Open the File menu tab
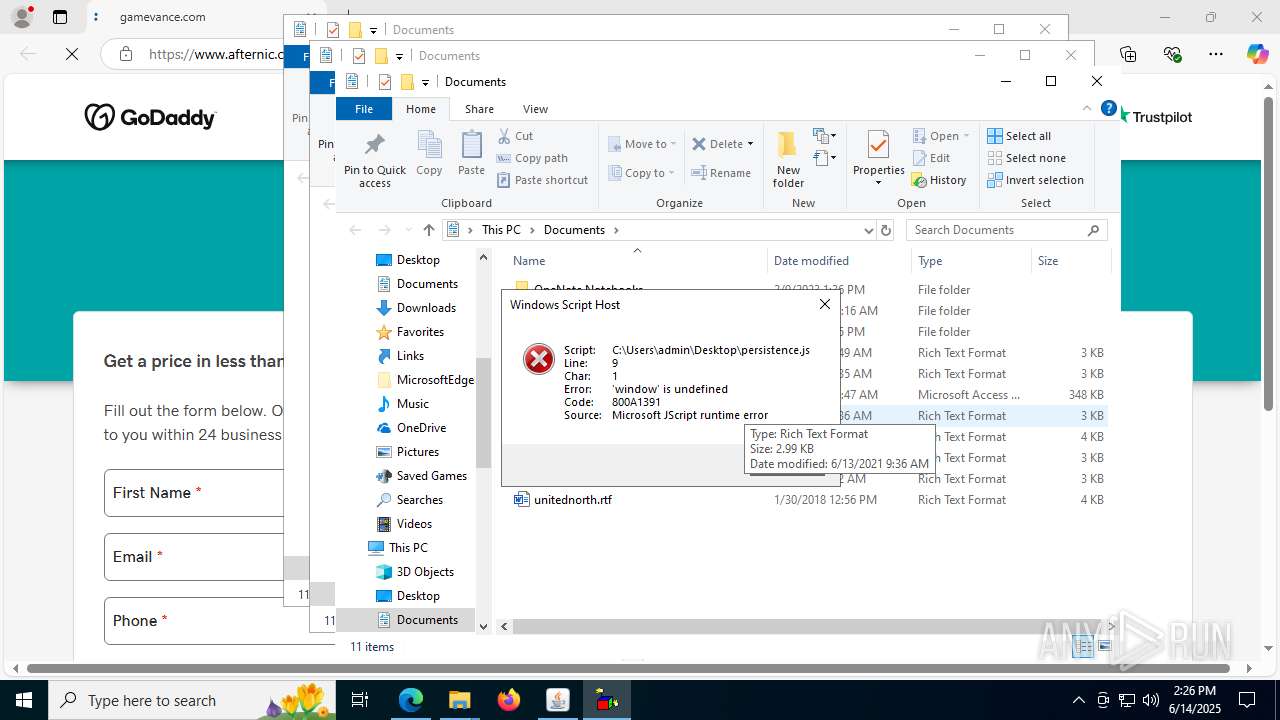The width and height of the screenshot is (1280, 720). 364,109
